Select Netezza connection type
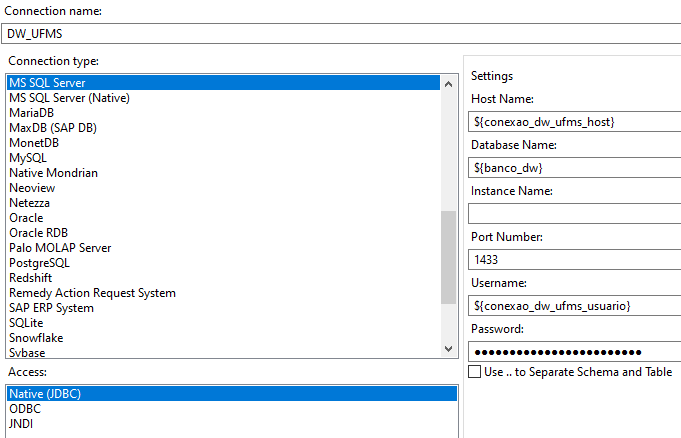The image size is (681, 438). point(224,203)
